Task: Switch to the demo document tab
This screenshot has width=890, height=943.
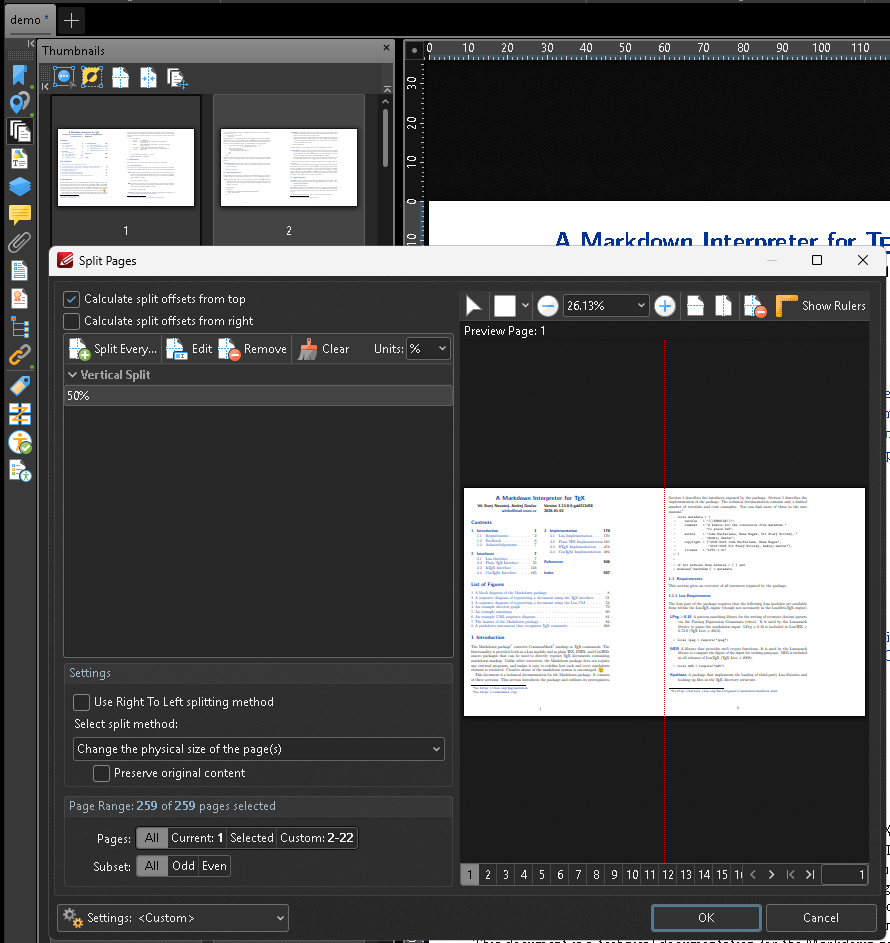Action: [28, 19]
